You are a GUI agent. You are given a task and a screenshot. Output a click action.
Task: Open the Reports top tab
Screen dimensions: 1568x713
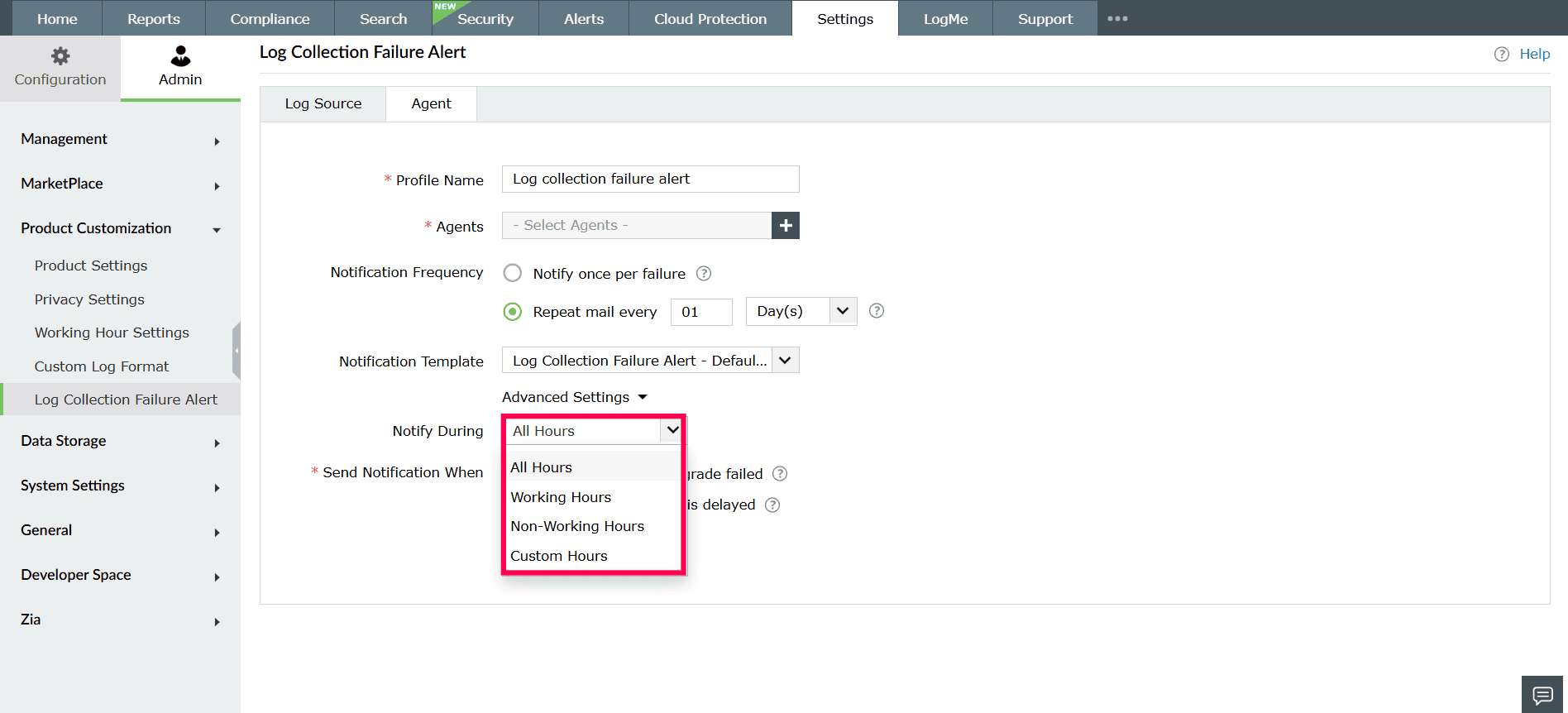[x=154, y=18]
